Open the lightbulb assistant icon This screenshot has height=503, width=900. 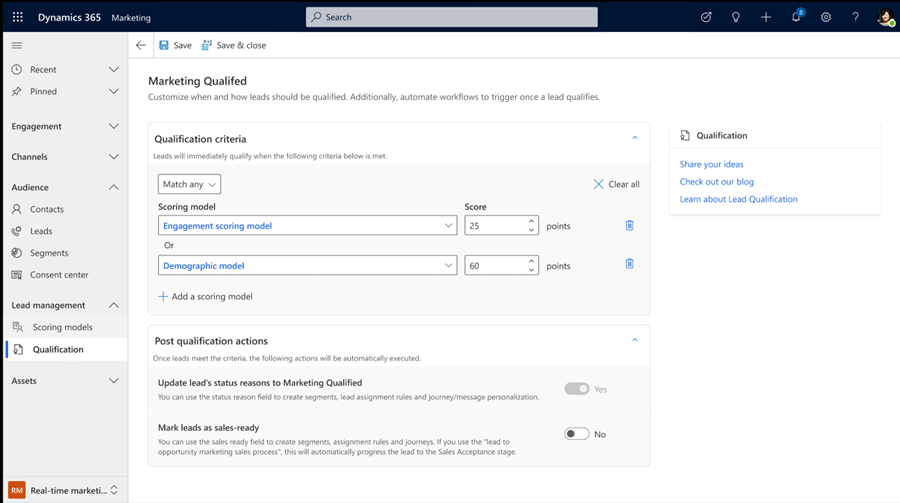pos(736,17)
